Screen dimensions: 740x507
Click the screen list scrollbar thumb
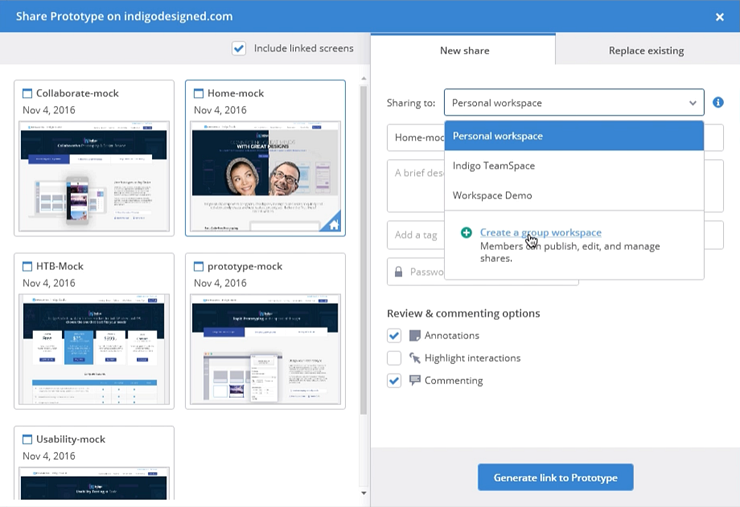tap(363, 250)
